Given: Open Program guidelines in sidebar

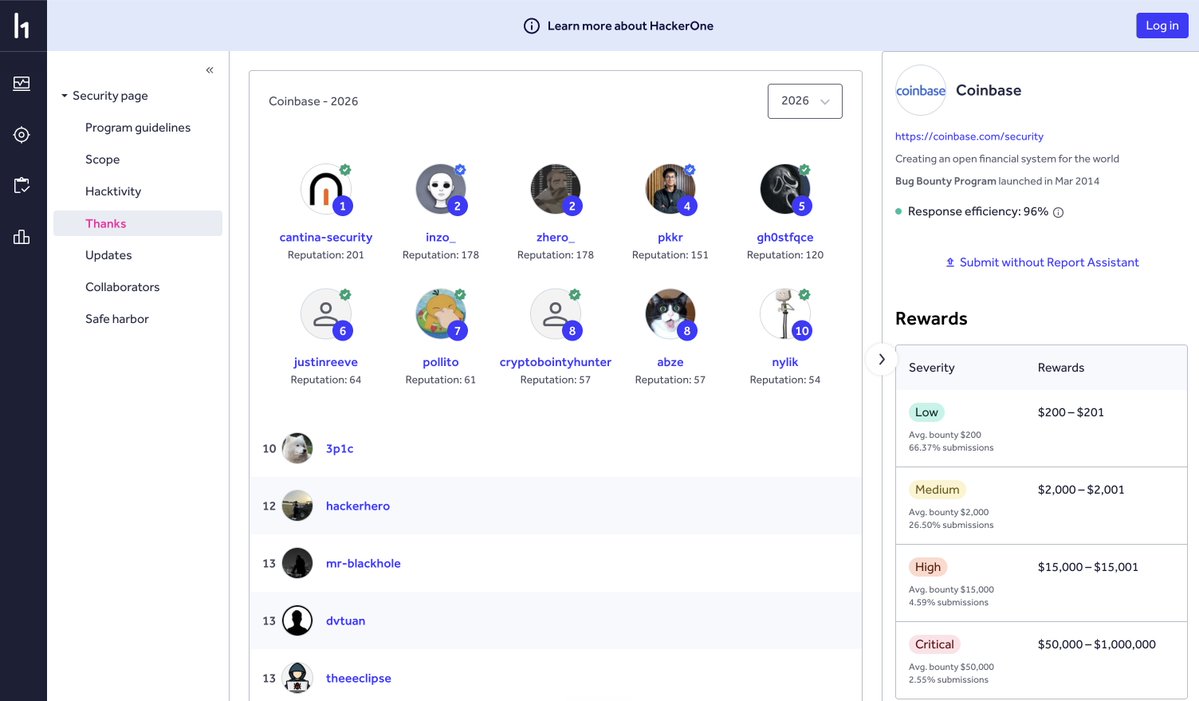Looking at the screenshot, I should tap(138, 128).
